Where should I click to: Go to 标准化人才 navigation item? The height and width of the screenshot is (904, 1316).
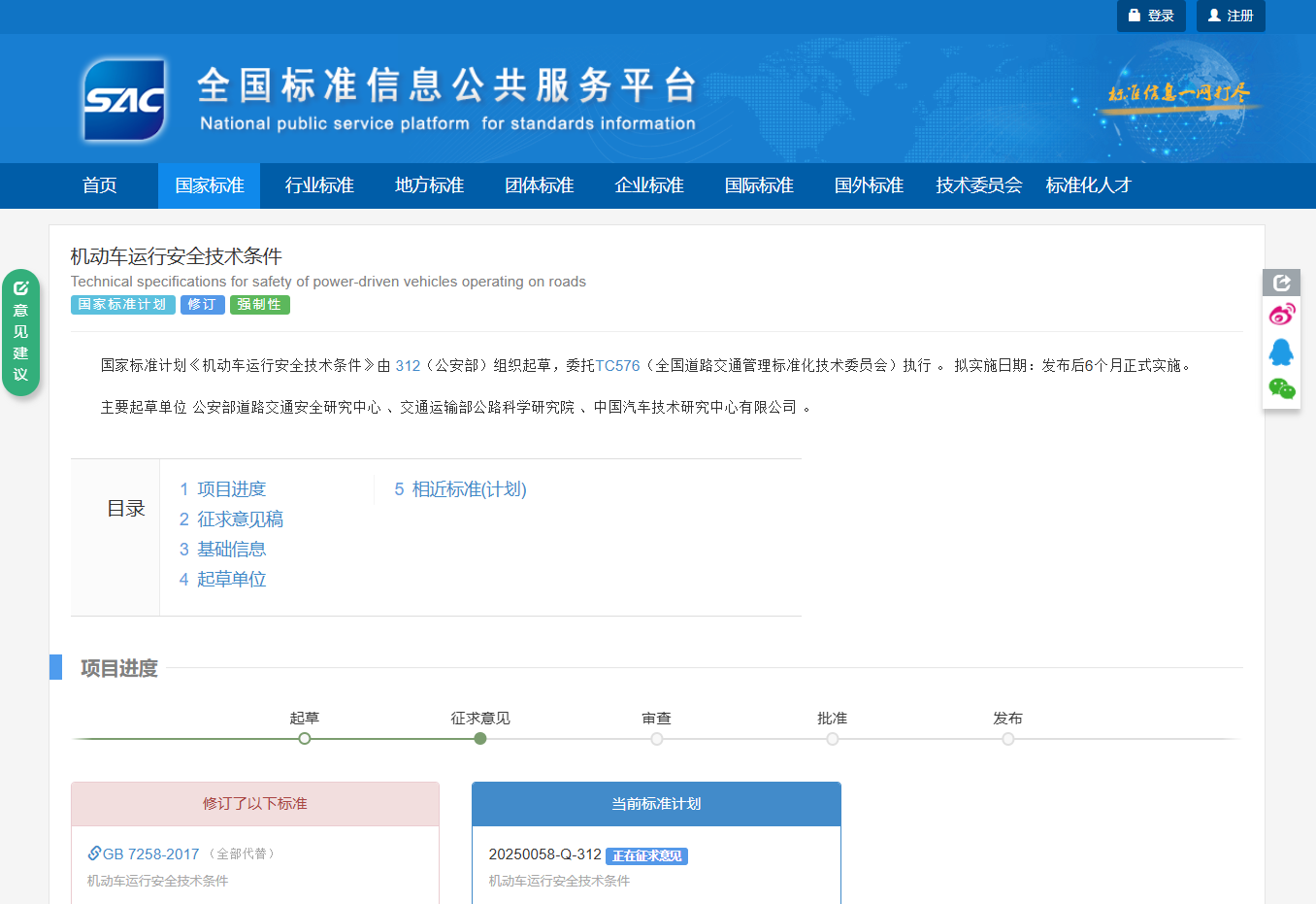1088,185
